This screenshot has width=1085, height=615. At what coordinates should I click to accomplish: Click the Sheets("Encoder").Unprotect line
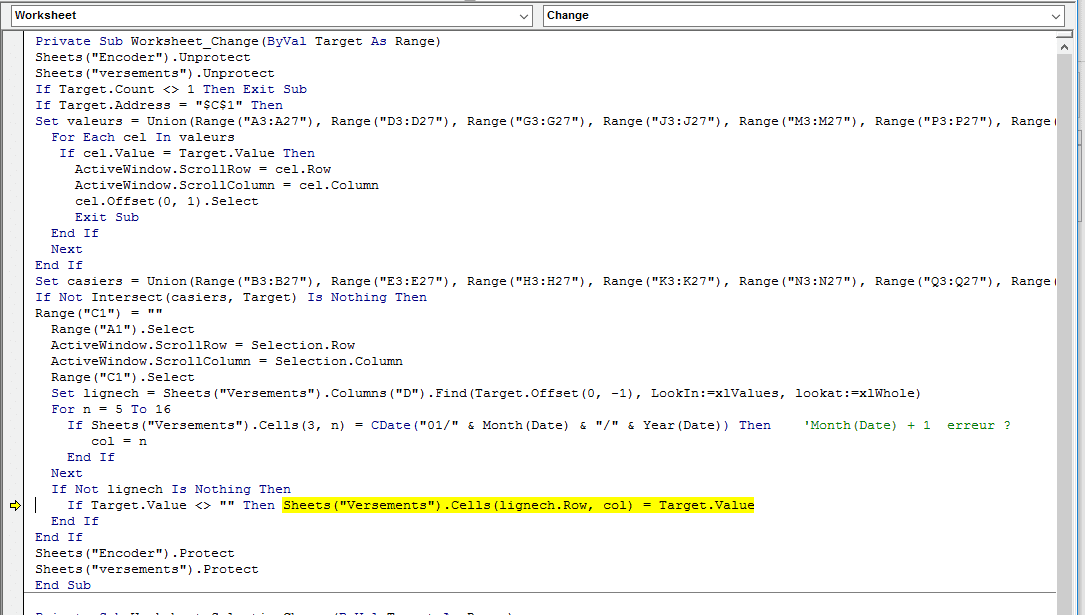(142, 57)
